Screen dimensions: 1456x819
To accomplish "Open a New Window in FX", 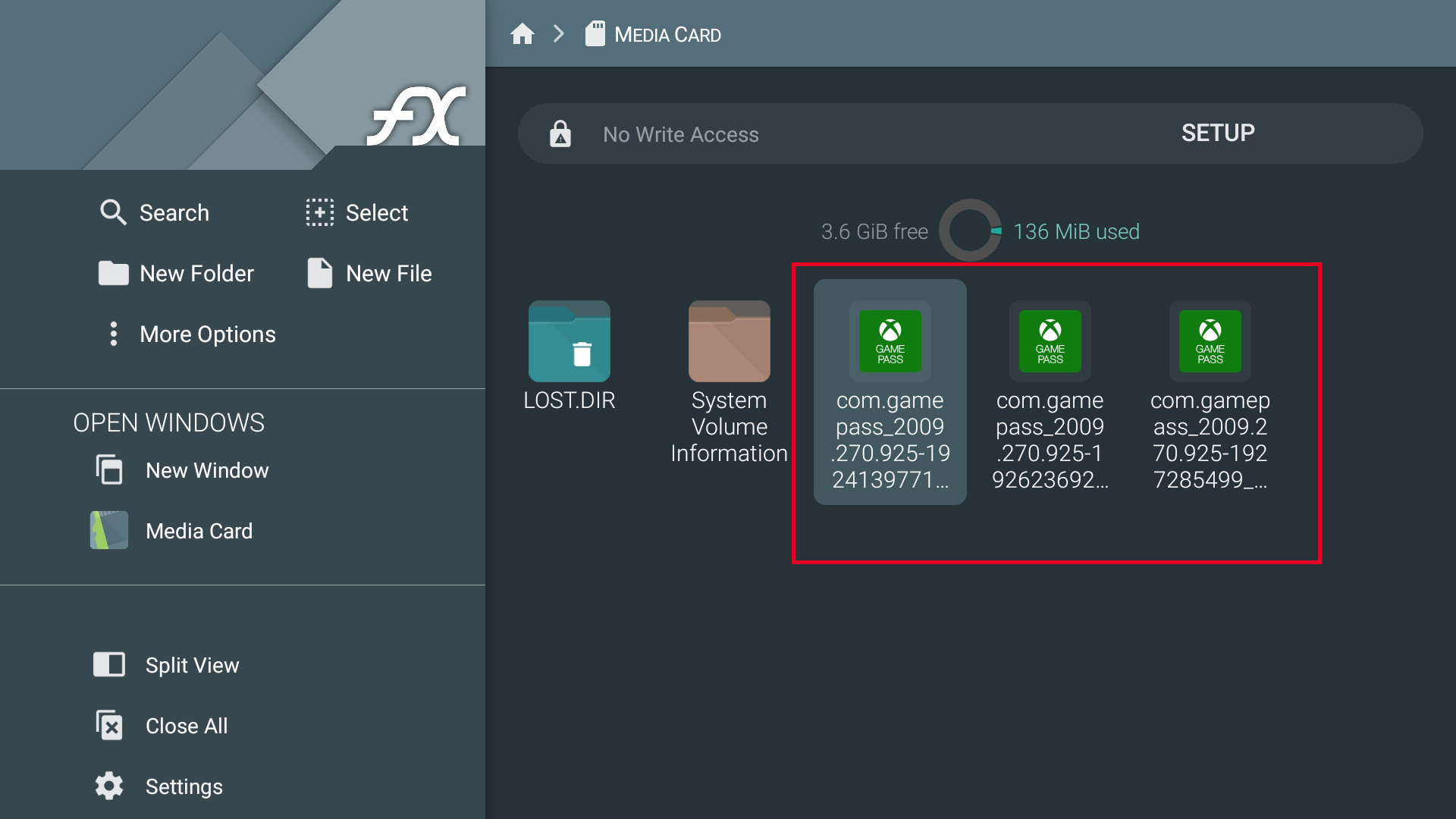I will point(207,470).
